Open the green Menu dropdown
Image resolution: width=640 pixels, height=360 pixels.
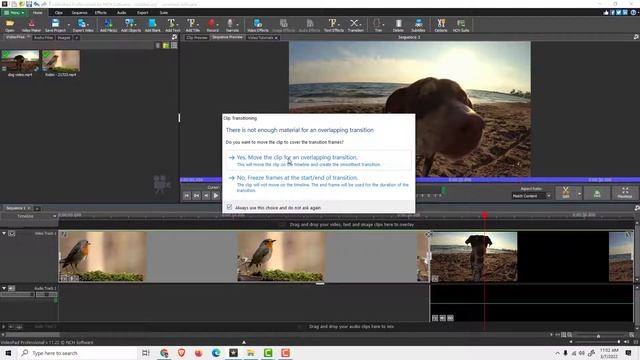(14, 13)
